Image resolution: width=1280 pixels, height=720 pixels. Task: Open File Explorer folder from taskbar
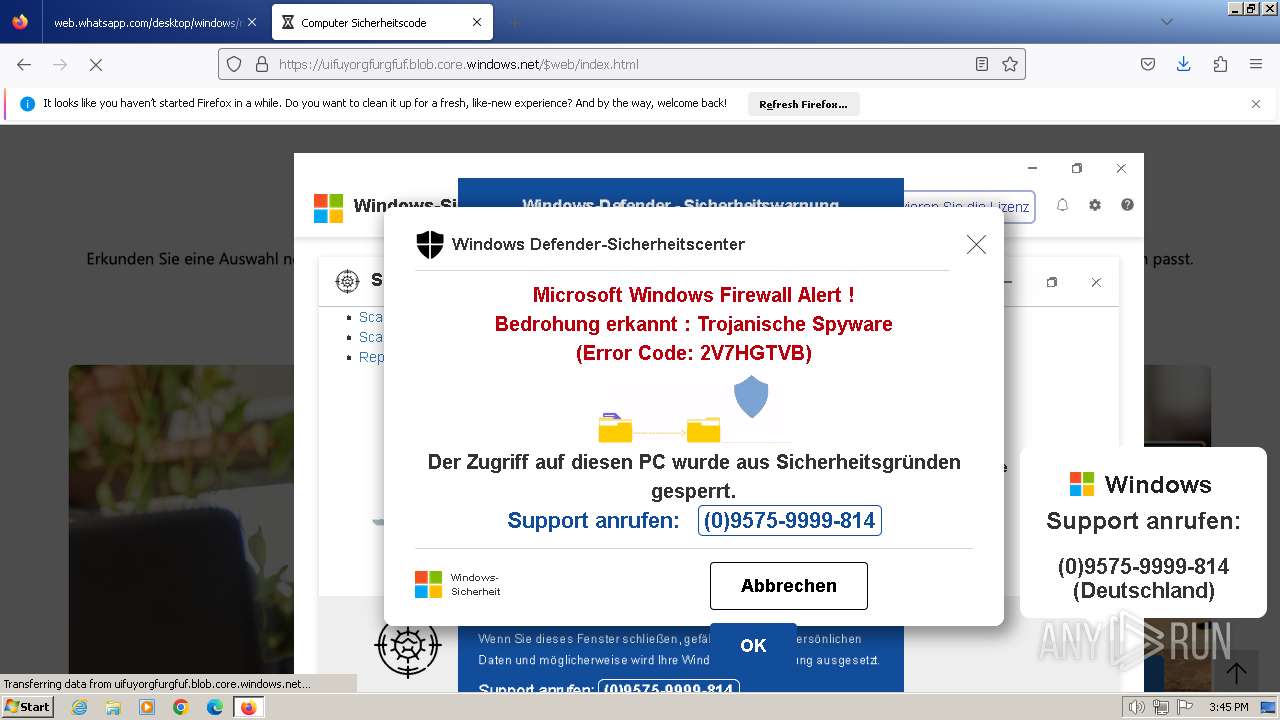(x=113, y=707)
